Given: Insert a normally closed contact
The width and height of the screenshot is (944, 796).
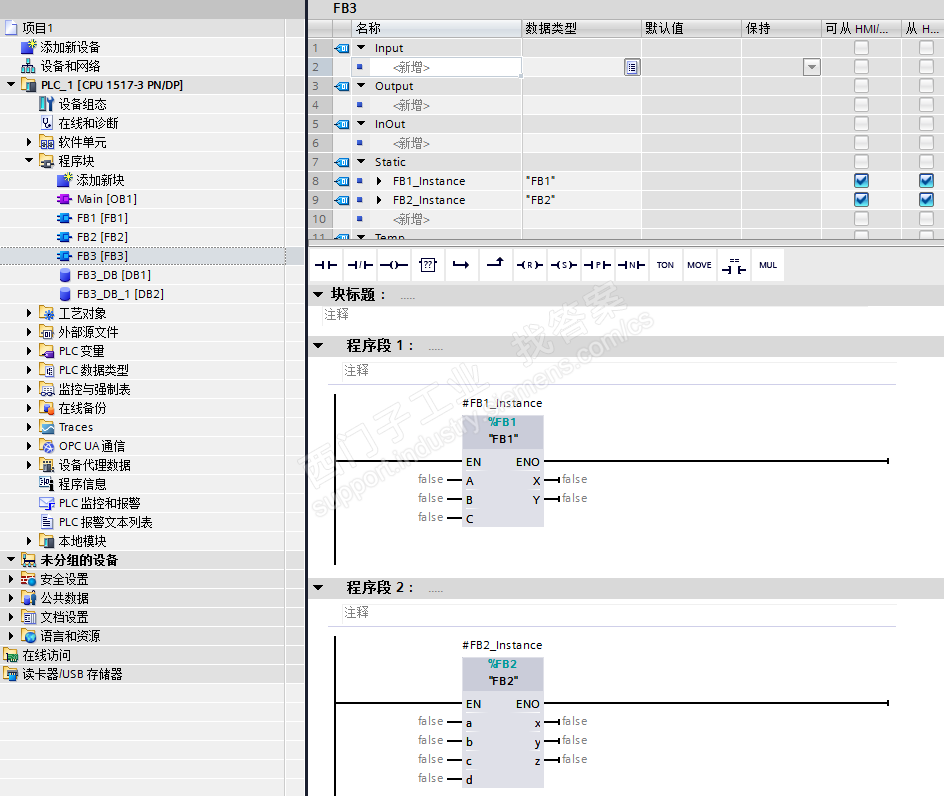Looking at the screenshot, I should click(360, 265).
